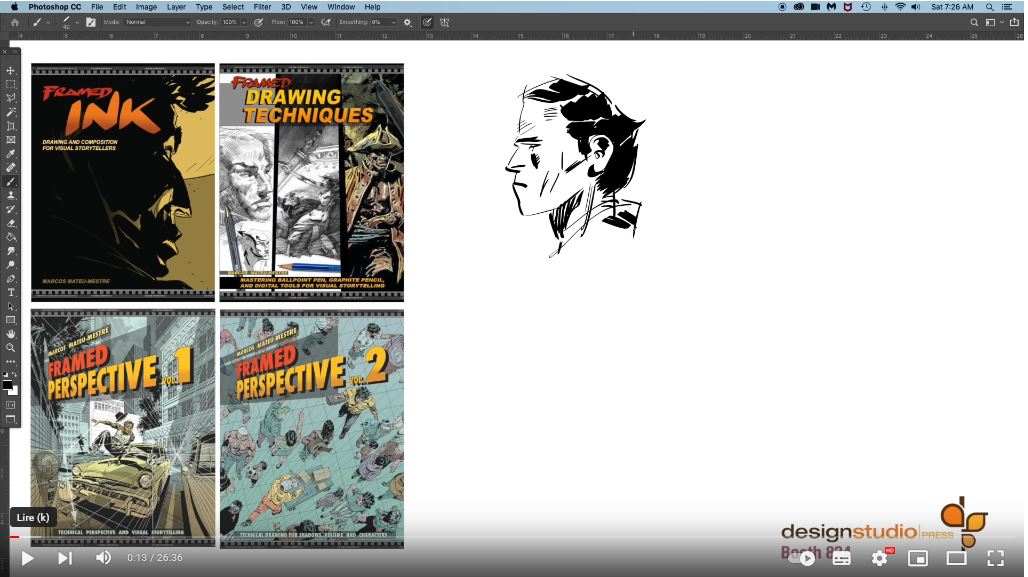The height and width of the screenshot is (577, 1028).
Task: Select the History Brush tool
Action: coord(10,209)
